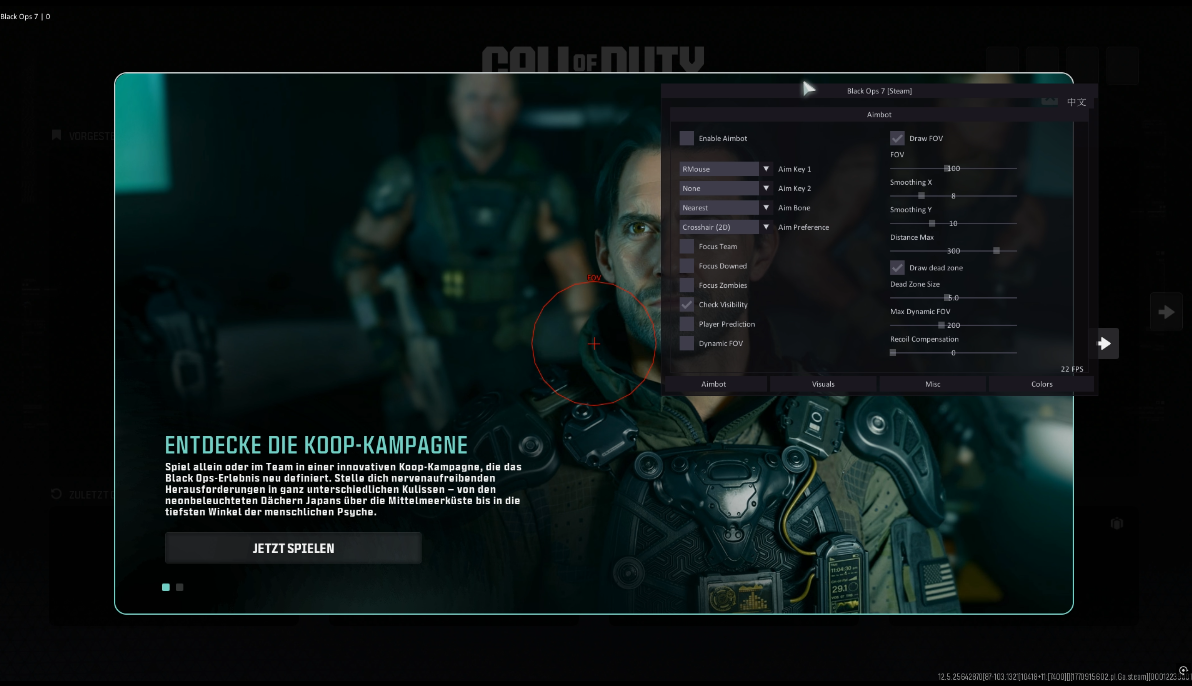Expand the Aim Preference Crosshair (2D) dropdown
Viewport: 1192px width, 686px height.
point(724,227)
